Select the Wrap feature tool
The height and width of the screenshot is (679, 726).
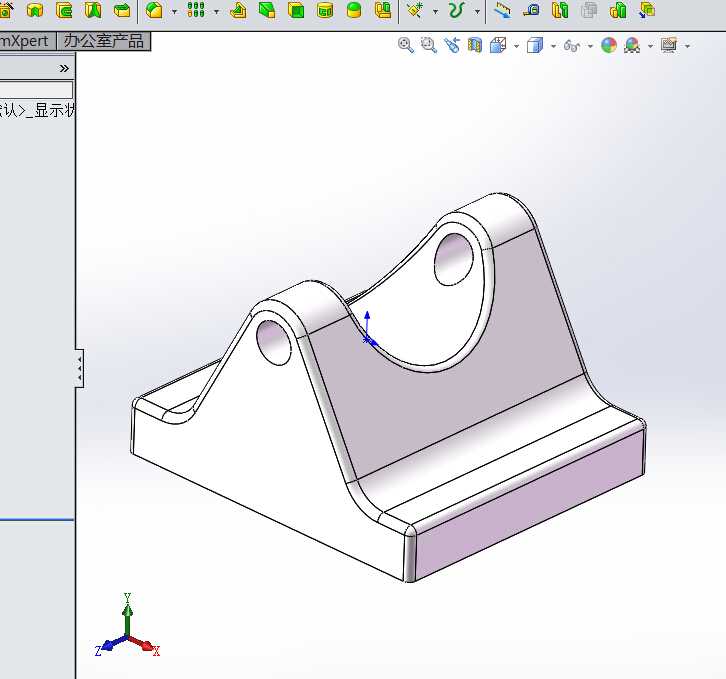click(x=325, y=10)
